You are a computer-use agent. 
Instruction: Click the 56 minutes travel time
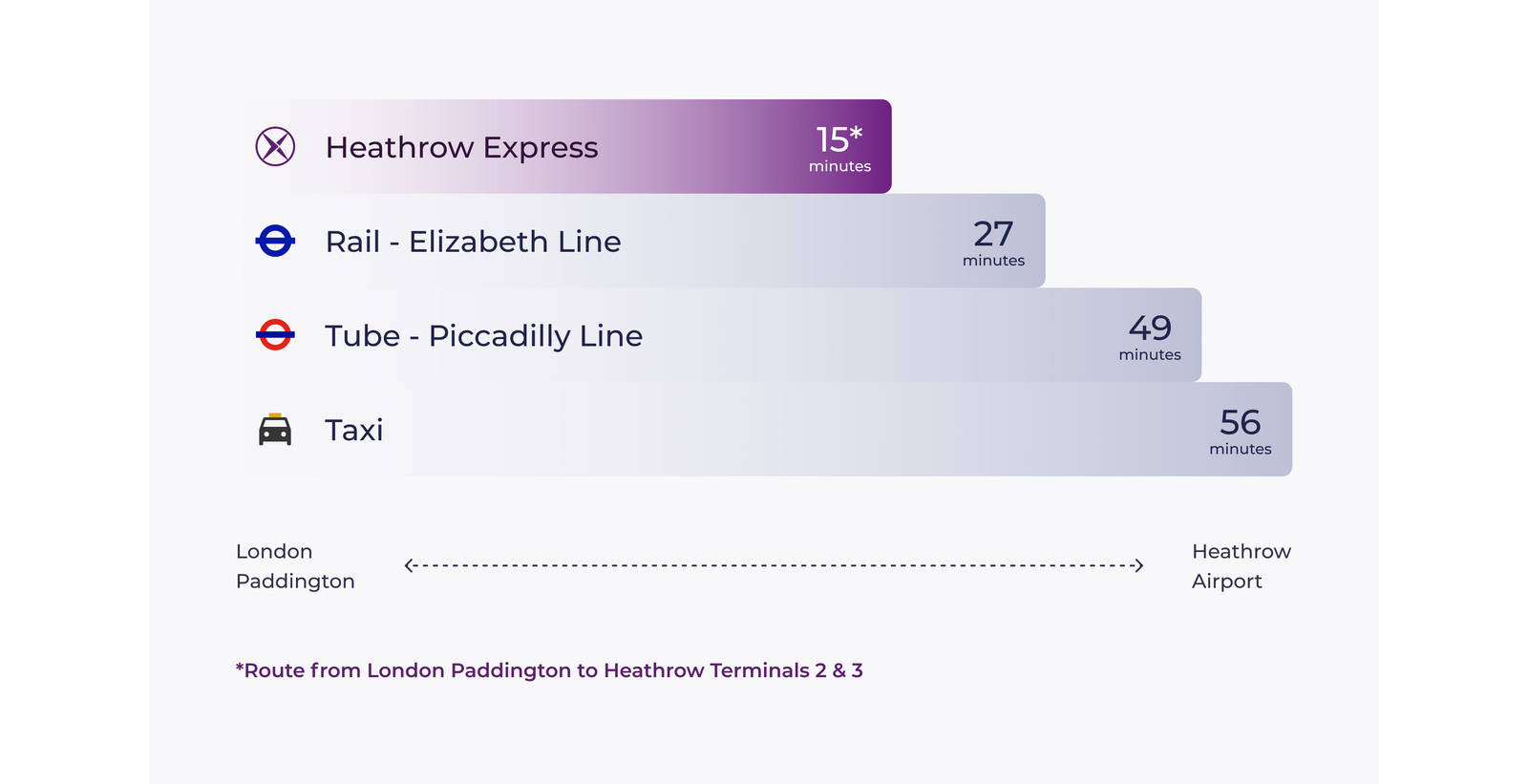tap(1240, 431)
